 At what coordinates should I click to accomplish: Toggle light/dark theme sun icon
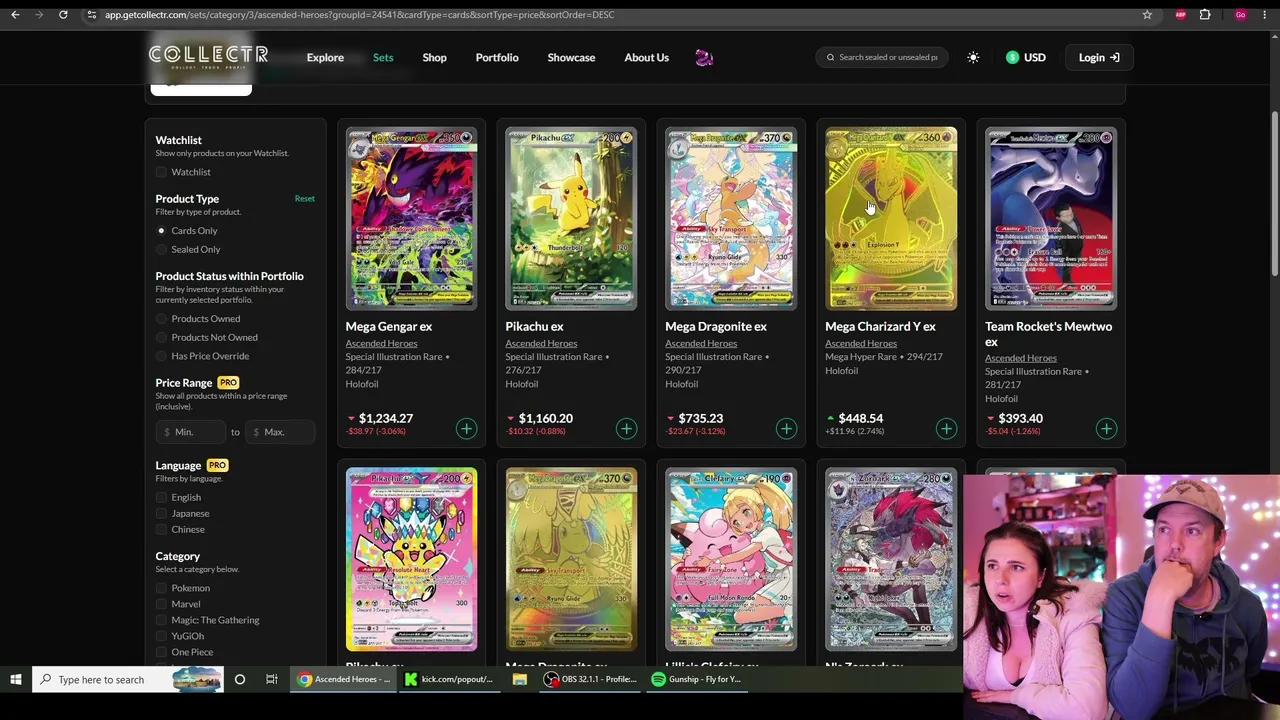(973, 58)
